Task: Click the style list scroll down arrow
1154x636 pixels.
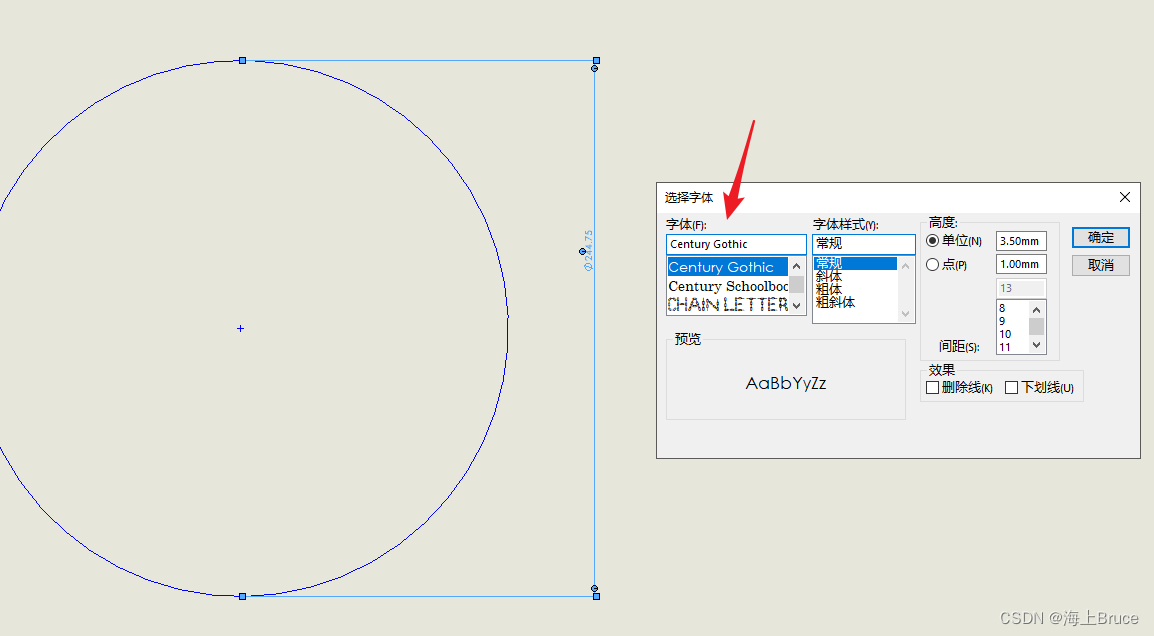Action: [905, 314]
